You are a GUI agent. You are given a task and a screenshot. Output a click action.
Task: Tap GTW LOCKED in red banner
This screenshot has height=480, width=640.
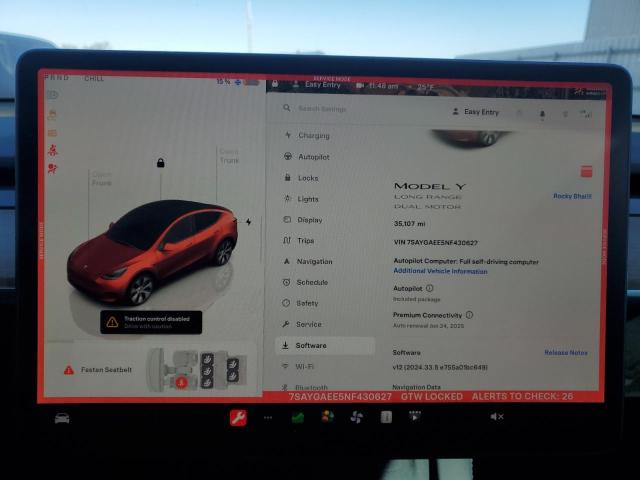point(432,397)
